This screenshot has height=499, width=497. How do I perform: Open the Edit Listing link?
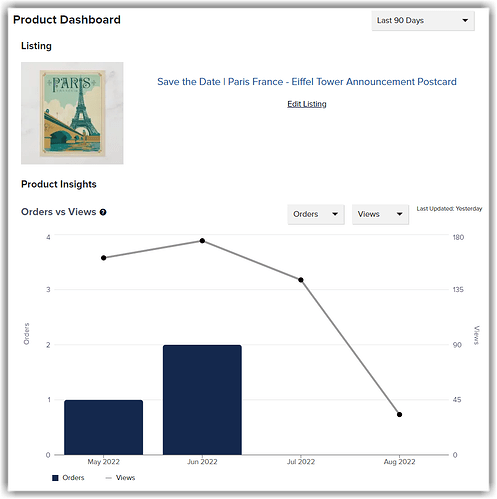[x=307, y=104]
